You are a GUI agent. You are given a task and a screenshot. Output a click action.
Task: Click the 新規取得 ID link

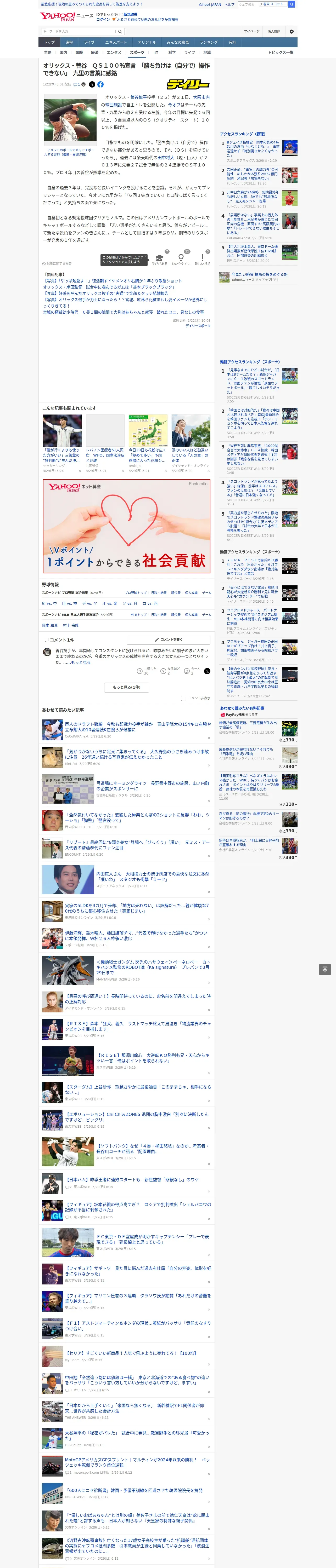(x=131, y=14)
